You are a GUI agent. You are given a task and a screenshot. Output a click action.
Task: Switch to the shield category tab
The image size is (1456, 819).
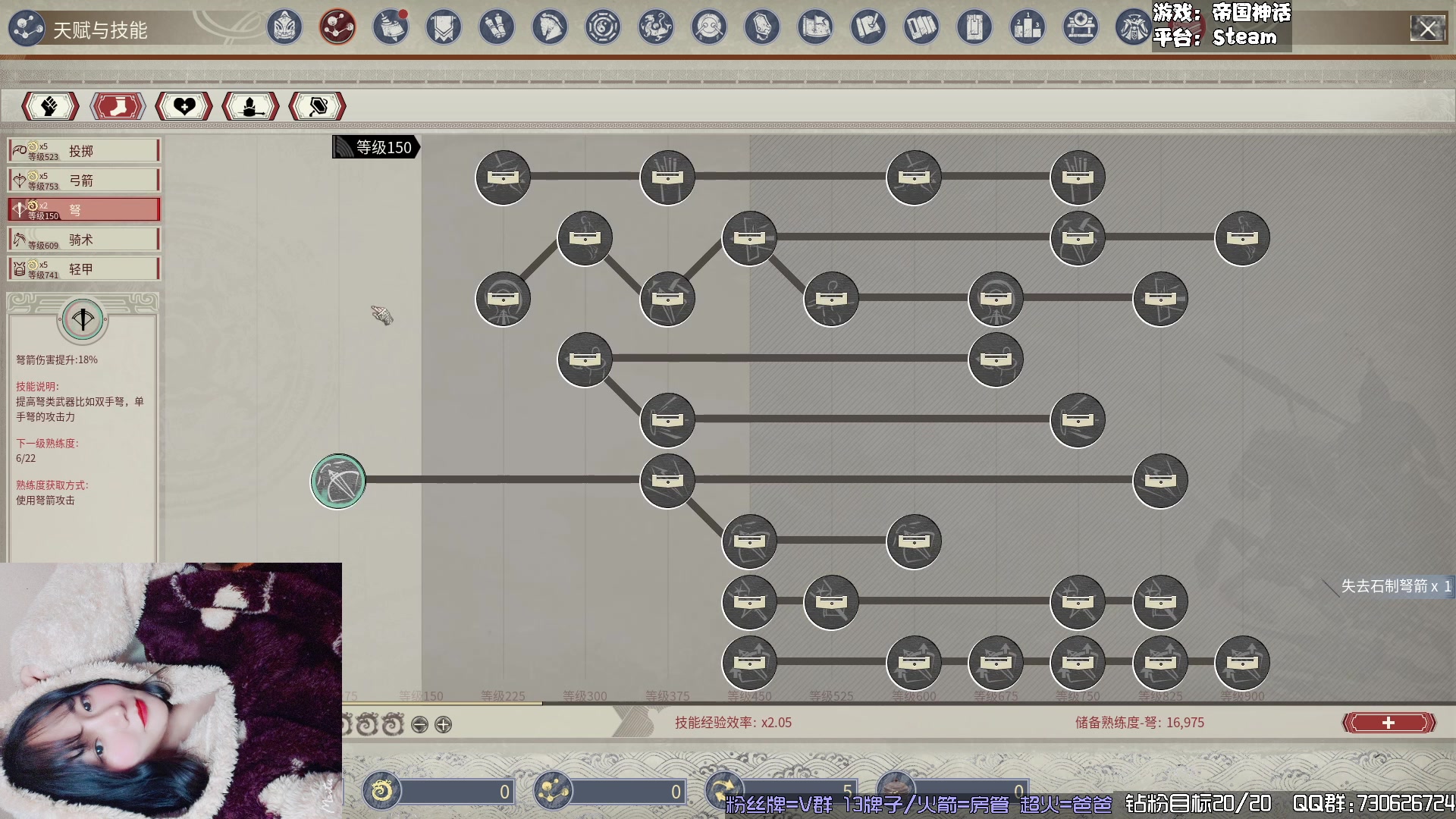[318, 106]
